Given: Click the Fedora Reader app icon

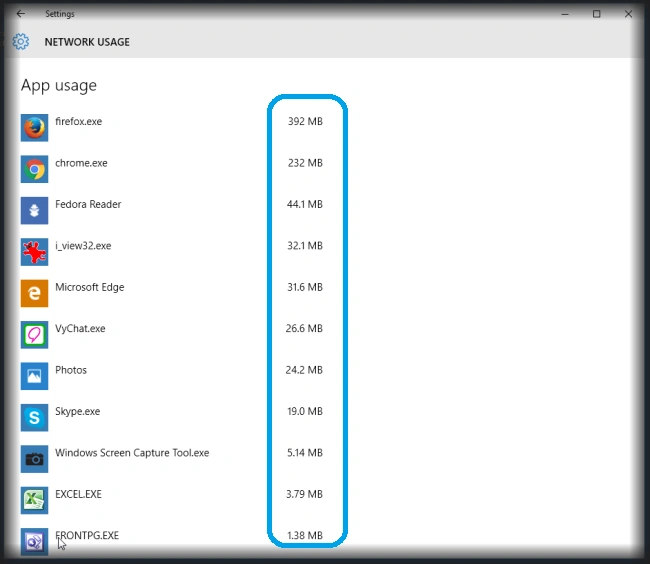Looking at the screenshot, I should [x=34, y=211].
